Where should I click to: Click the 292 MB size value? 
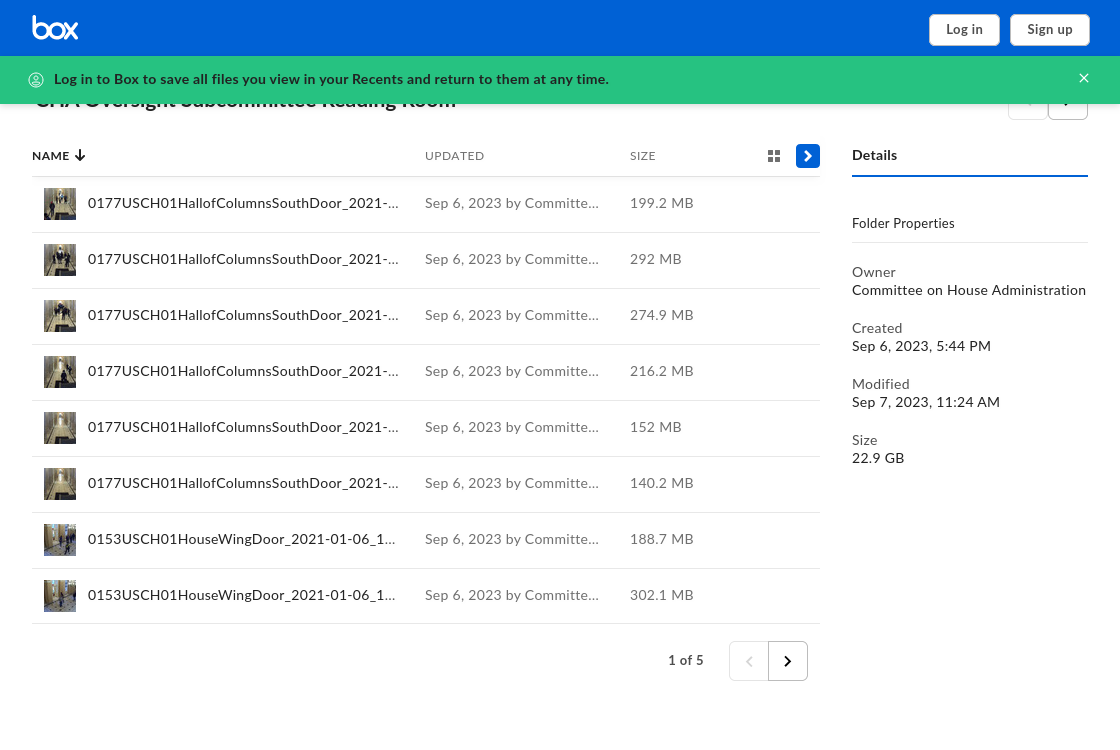point(656,259)
